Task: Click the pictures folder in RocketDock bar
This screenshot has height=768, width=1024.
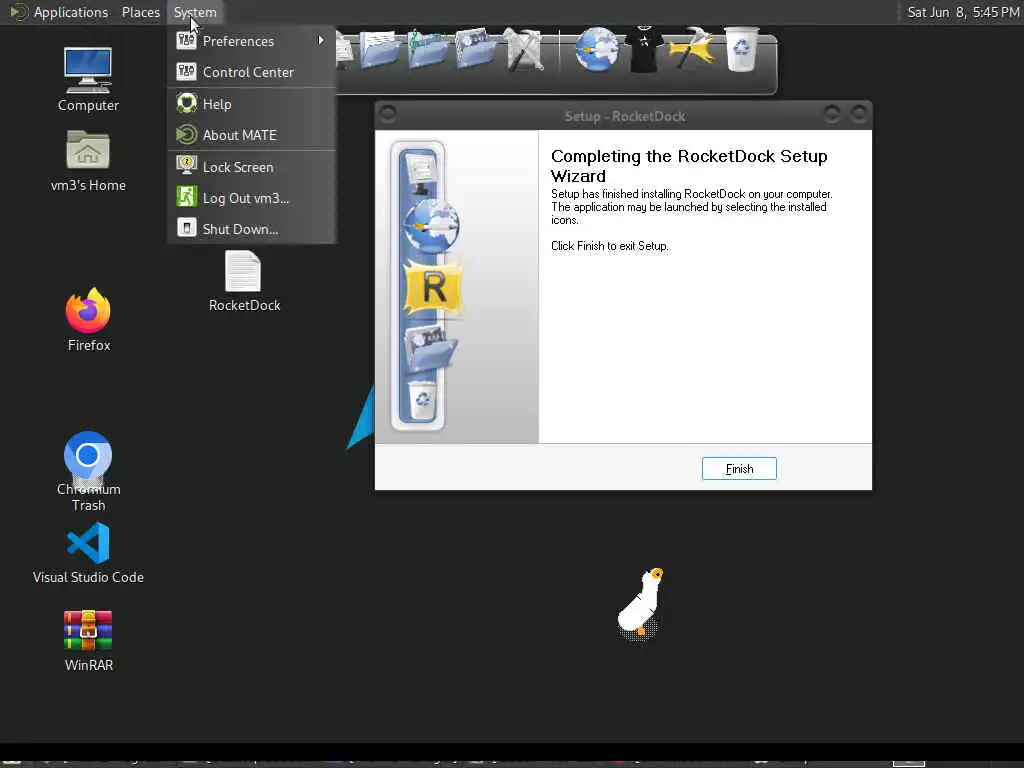Action: click(475, 49)
